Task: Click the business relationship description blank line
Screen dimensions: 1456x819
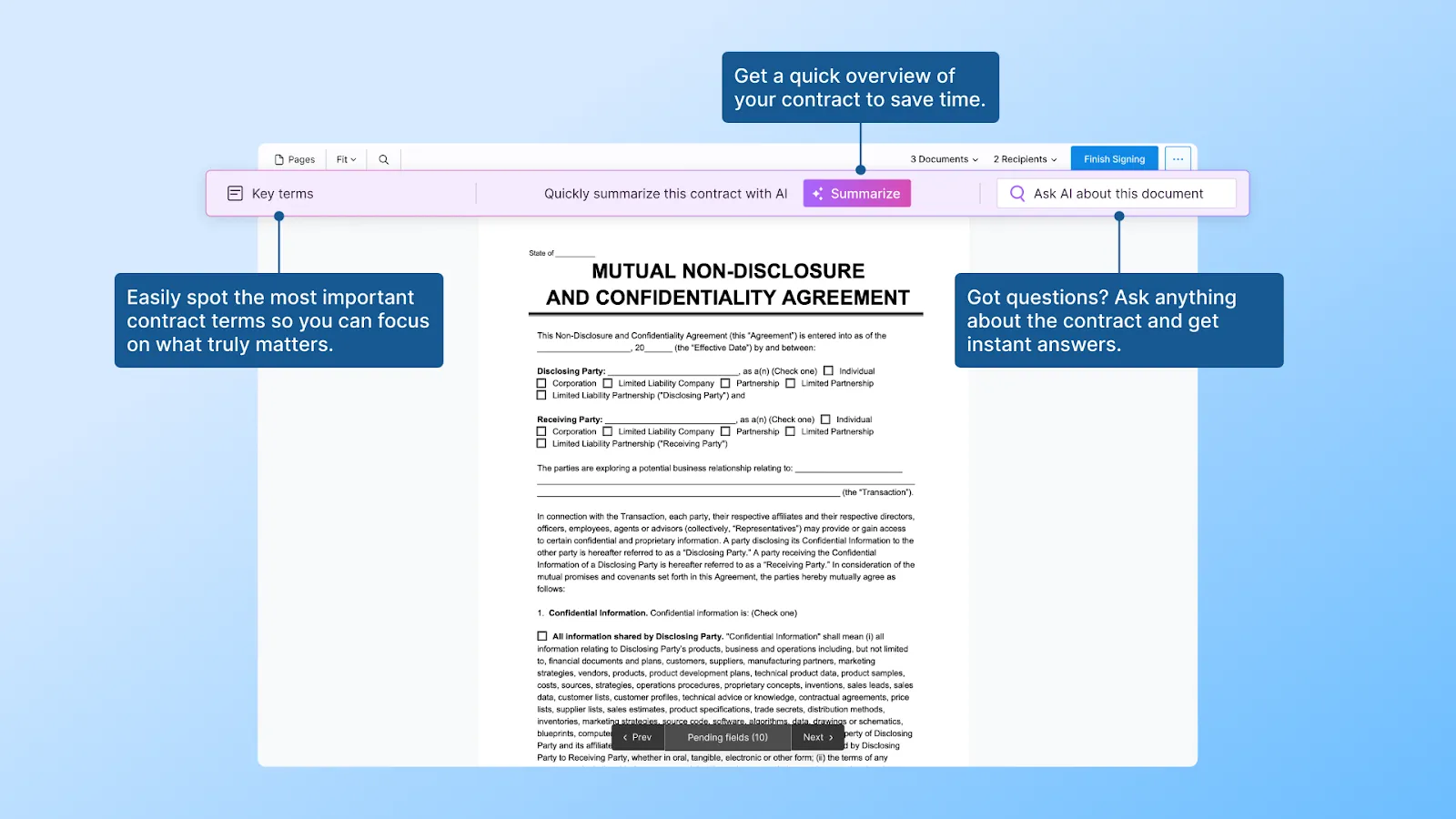Action: coord(849,468)
